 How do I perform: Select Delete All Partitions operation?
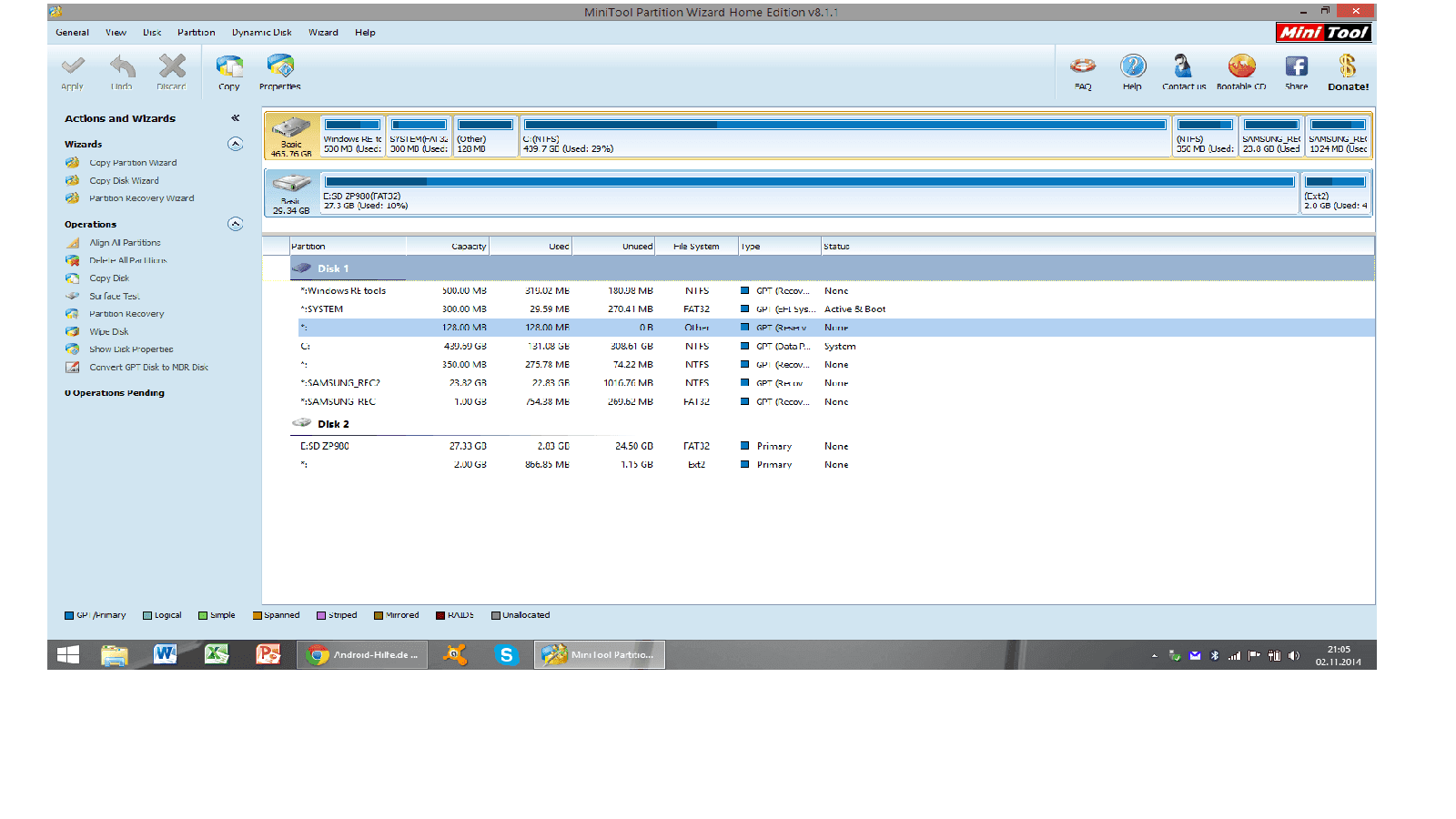pyautogui.click(x=127, y=260)
